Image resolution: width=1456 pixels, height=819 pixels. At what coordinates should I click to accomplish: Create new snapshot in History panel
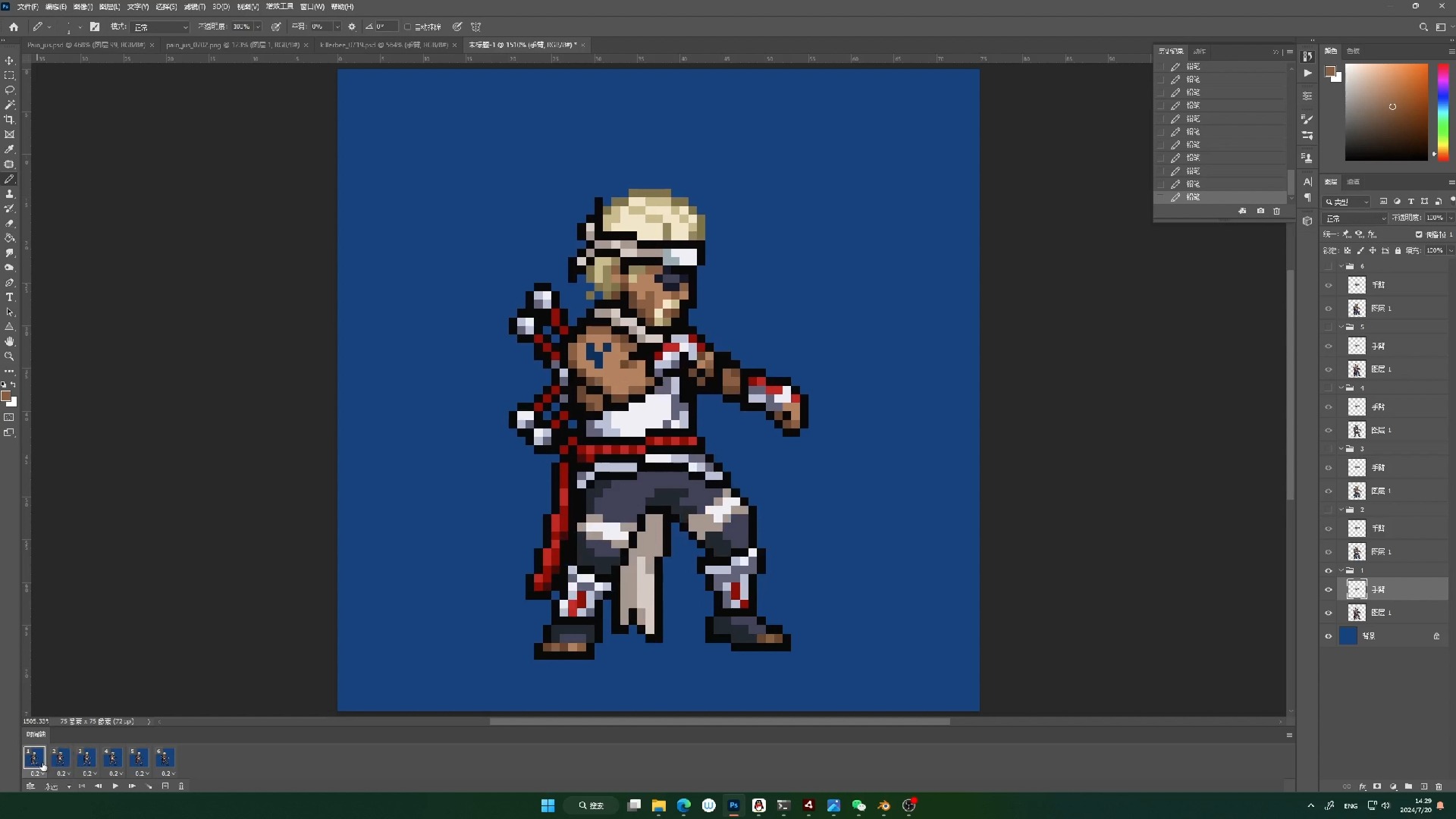point(1260,211)
